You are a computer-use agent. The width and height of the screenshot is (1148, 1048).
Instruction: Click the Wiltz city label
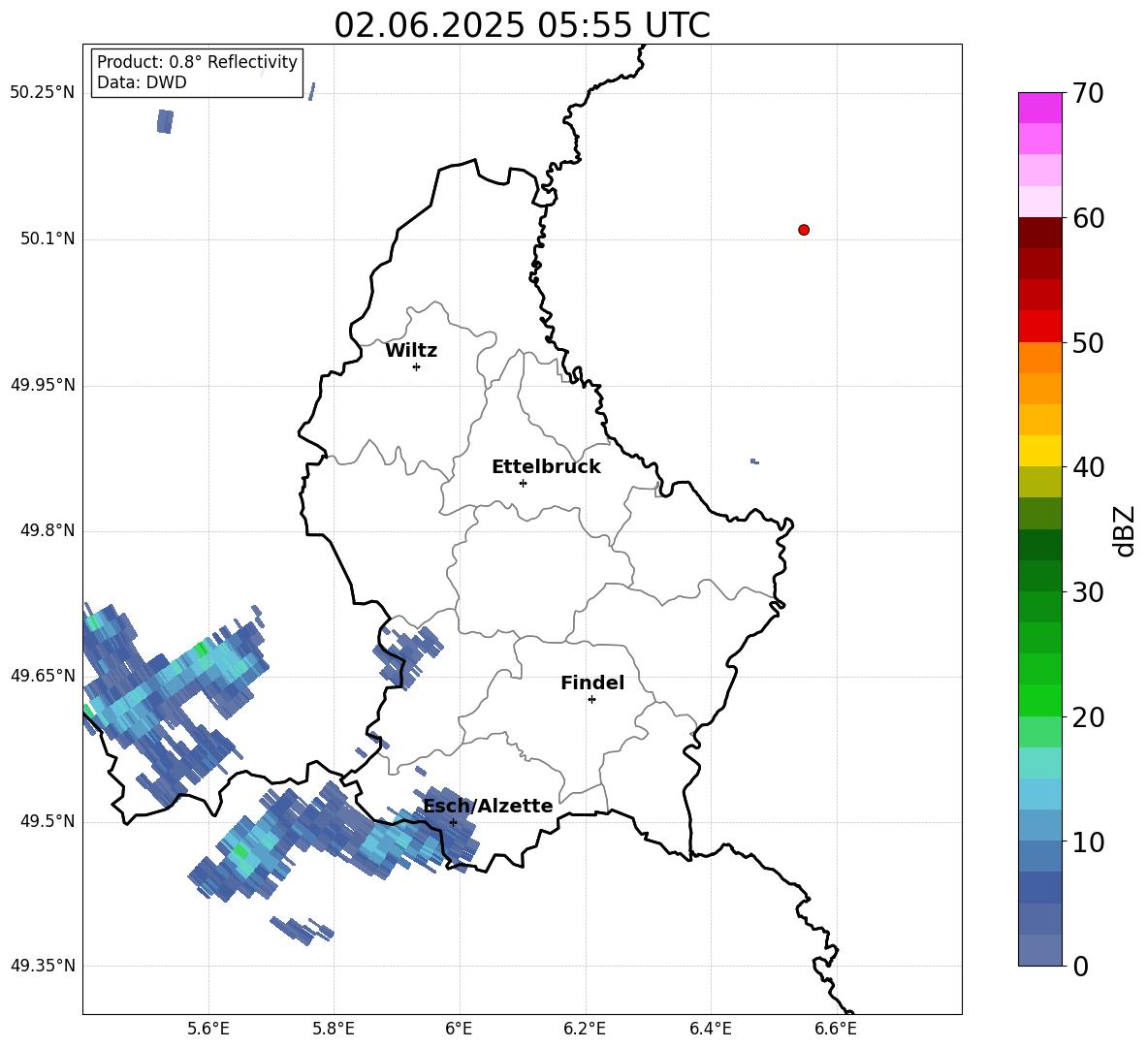tap(411, 351)
